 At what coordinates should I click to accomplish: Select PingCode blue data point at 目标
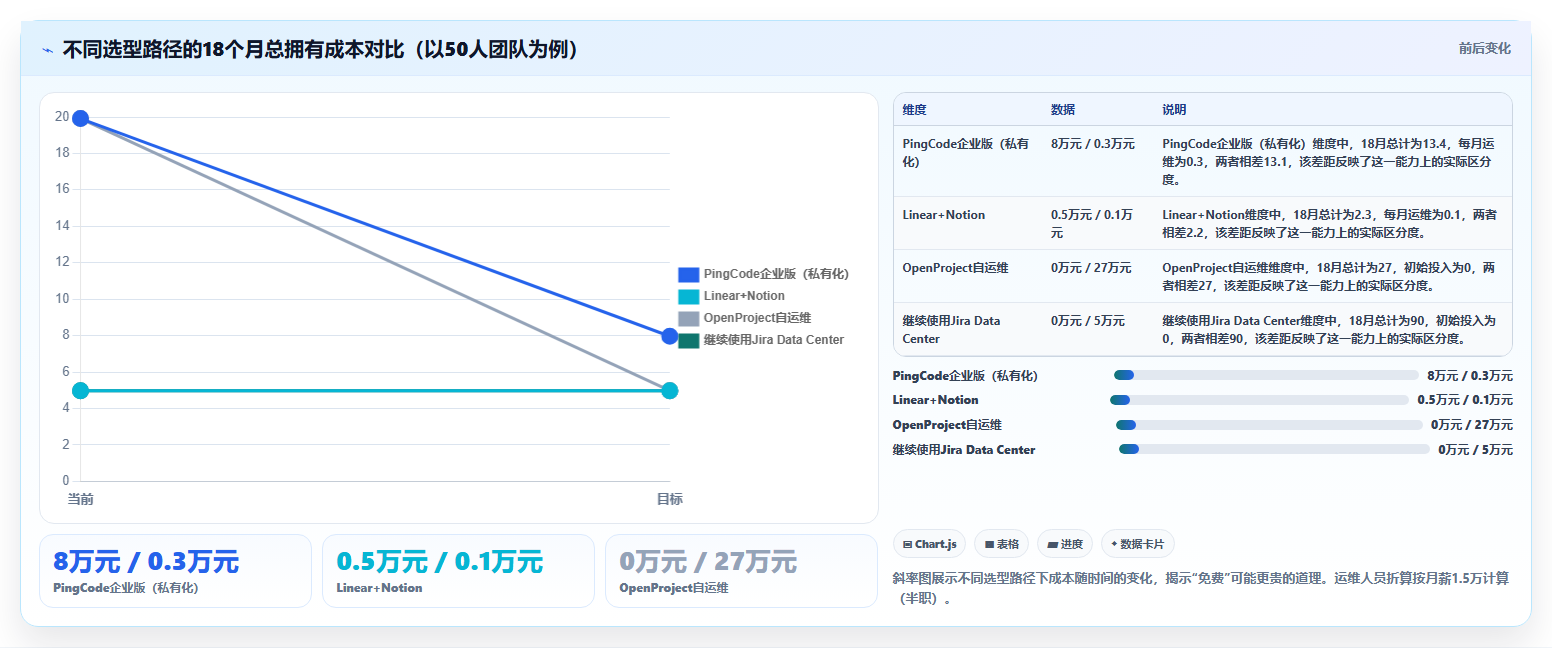pos(670,336)
